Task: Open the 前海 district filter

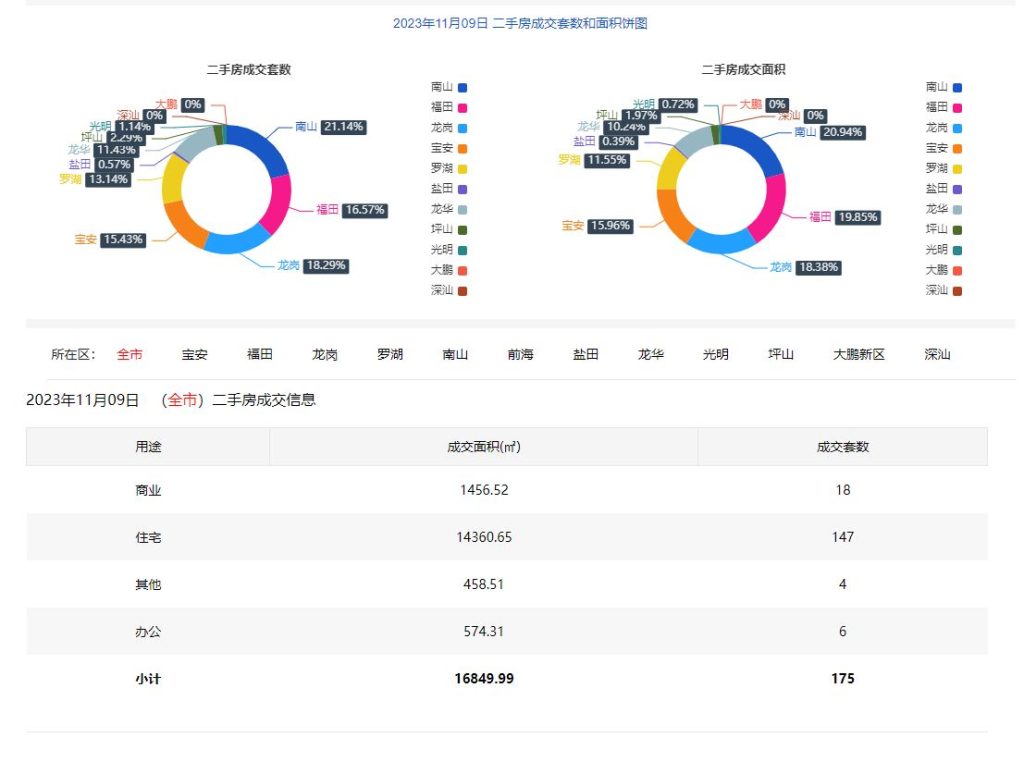Action: point(520,354)
